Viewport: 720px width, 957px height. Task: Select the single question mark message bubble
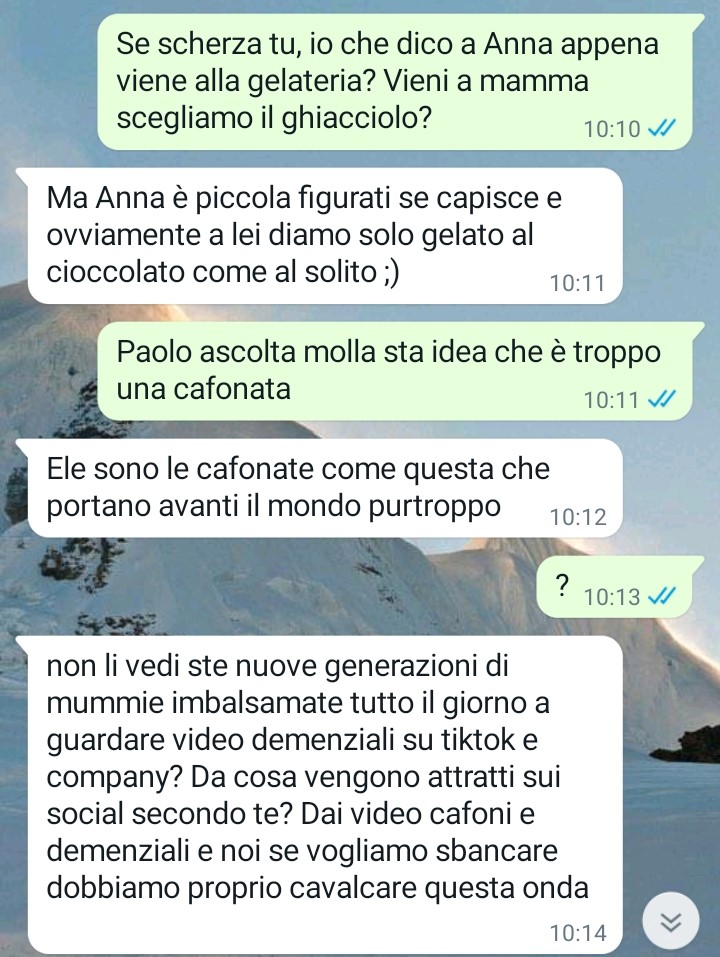pyautogui.click(x=615, y=587)
